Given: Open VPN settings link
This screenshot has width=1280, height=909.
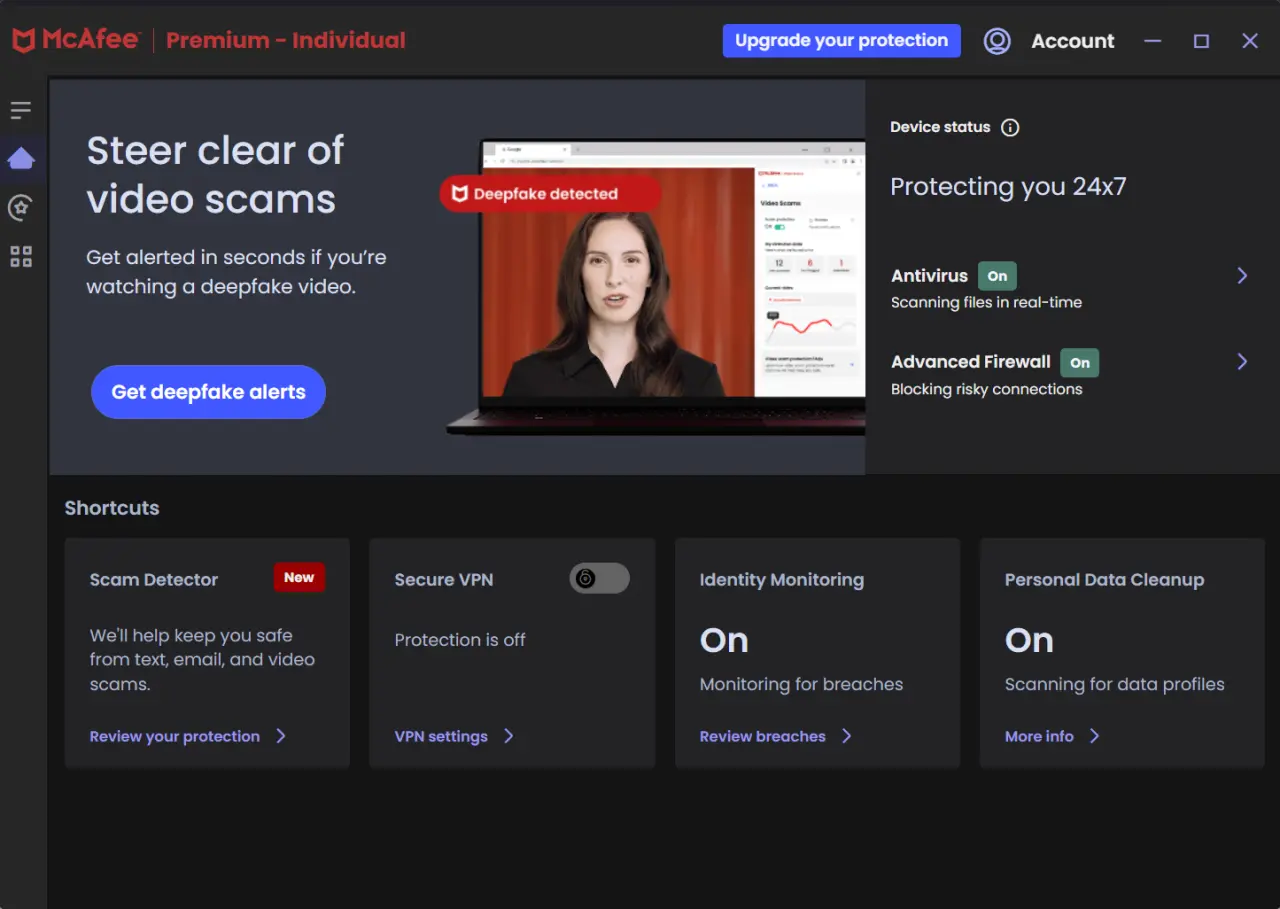Looking at the screenshot, I should [x=441, y=736].
